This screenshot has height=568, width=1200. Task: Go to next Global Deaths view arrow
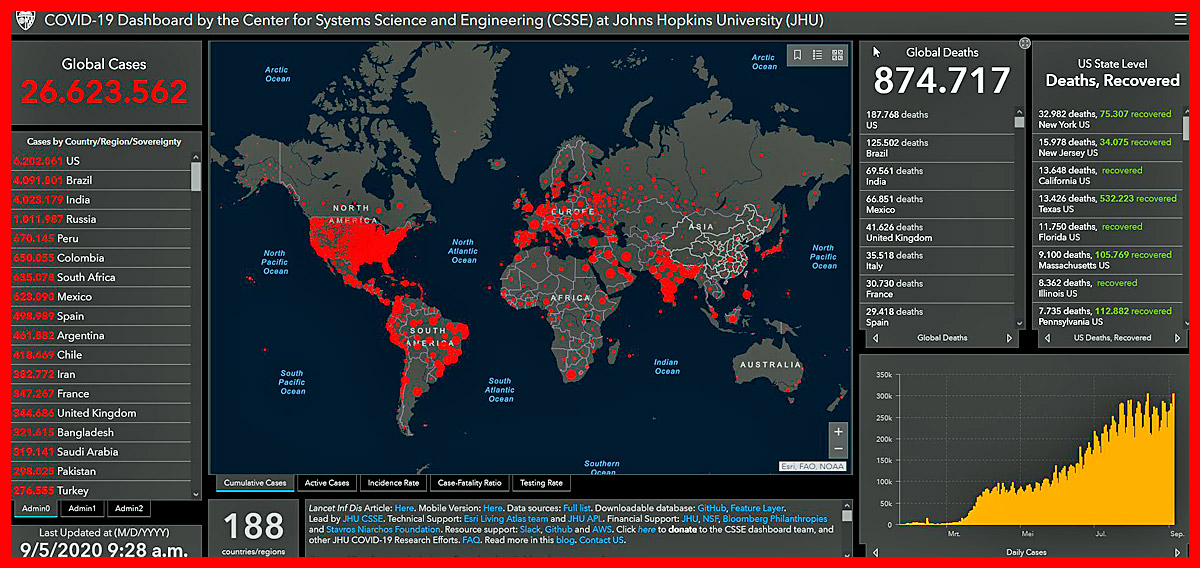[1009, 338]
